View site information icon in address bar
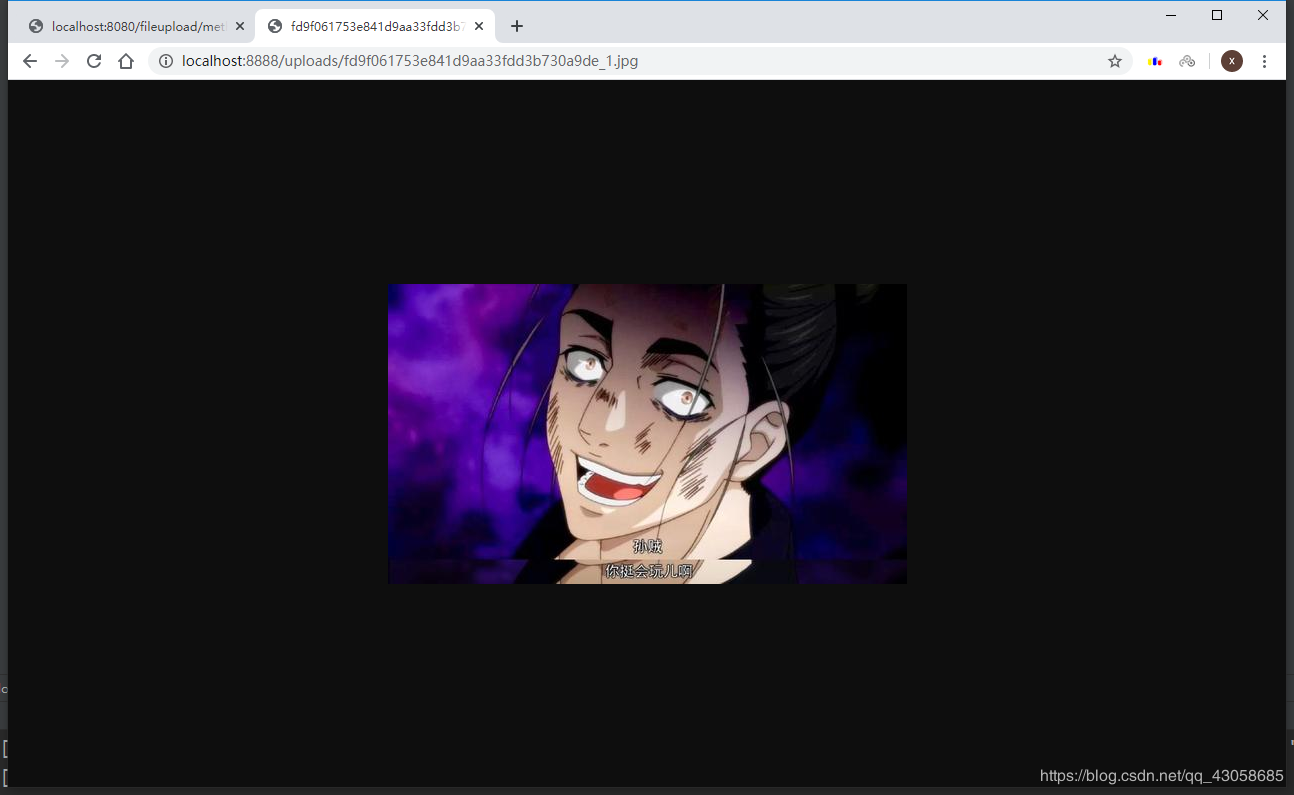Screen dimensions: 1294x795 (166, 61)
